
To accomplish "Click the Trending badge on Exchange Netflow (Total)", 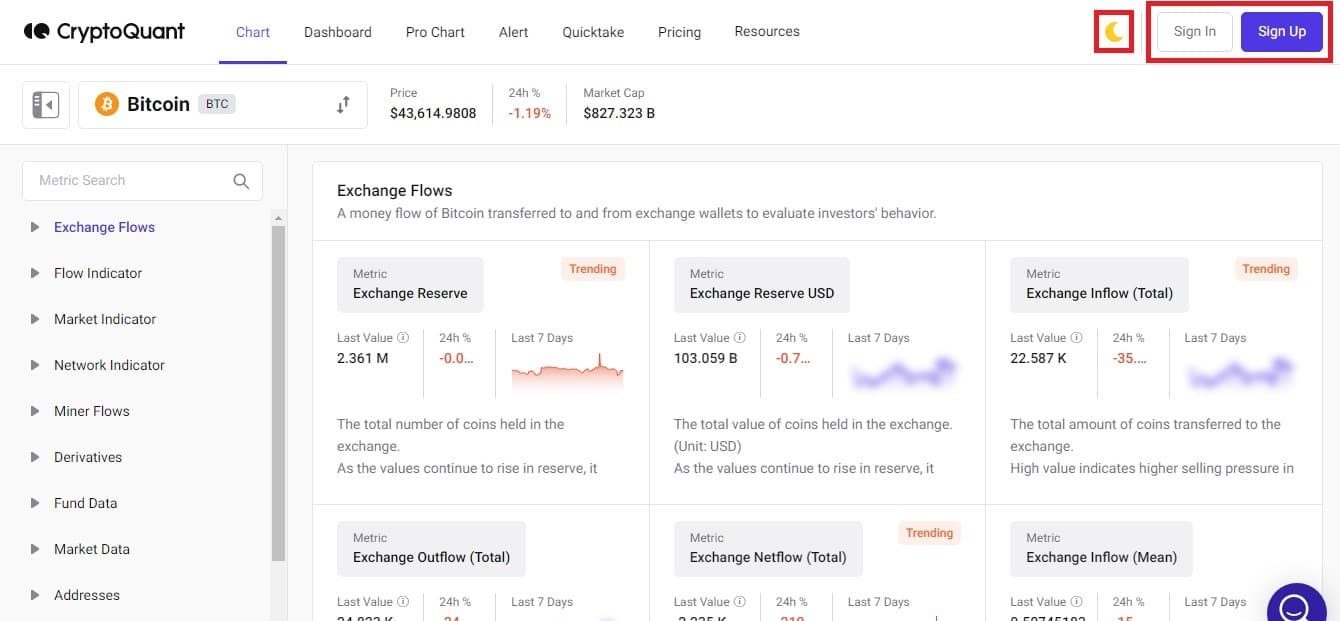I will (x=929, y=533).
